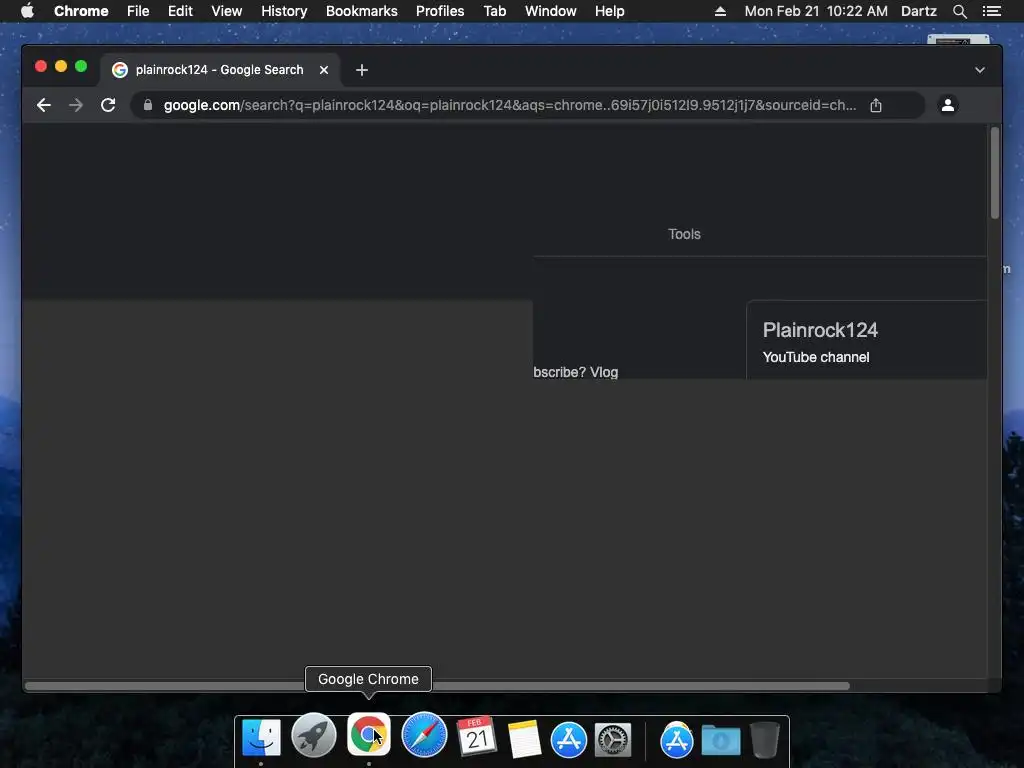Open the Profiles menu
1024x768 pixels.
[440, 11]
